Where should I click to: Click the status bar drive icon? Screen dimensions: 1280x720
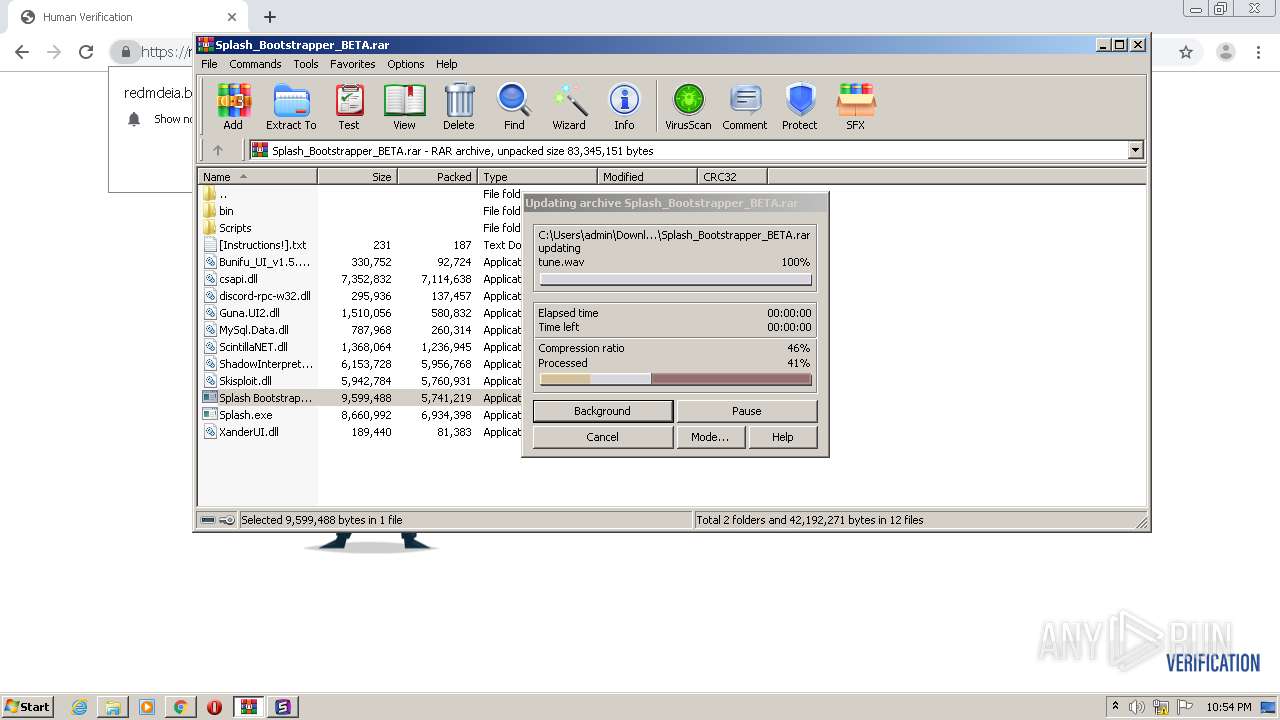click(x=208, y=520)
